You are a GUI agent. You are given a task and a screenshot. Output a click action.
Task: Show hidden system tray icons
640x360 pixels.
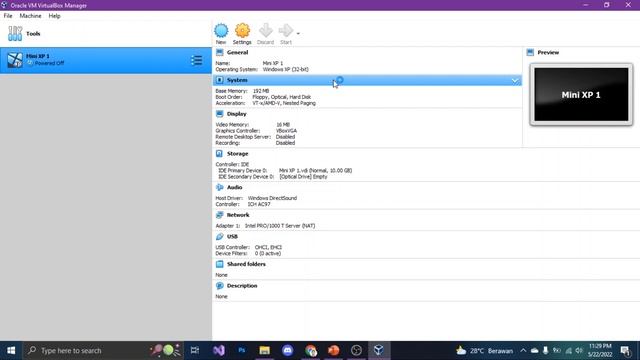(523, 351)
